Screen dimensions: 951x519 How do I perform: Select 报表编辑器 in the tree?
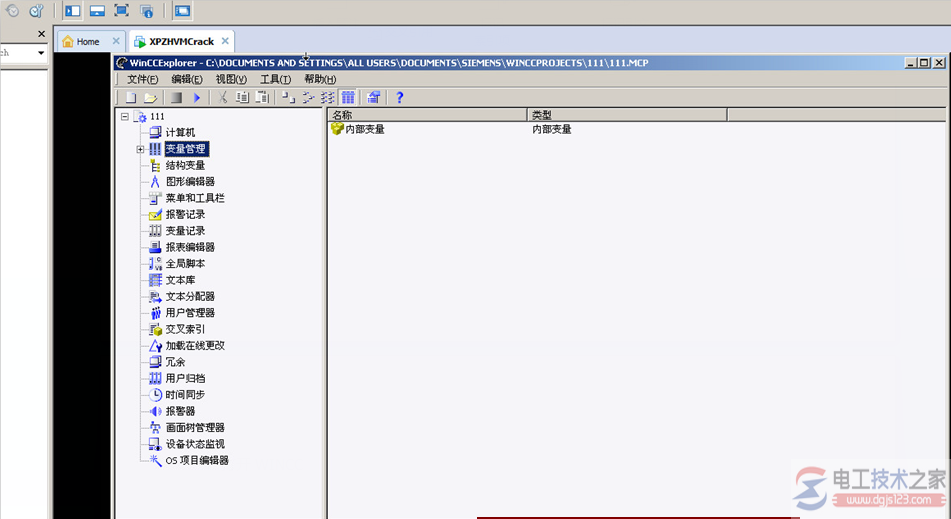190,247
